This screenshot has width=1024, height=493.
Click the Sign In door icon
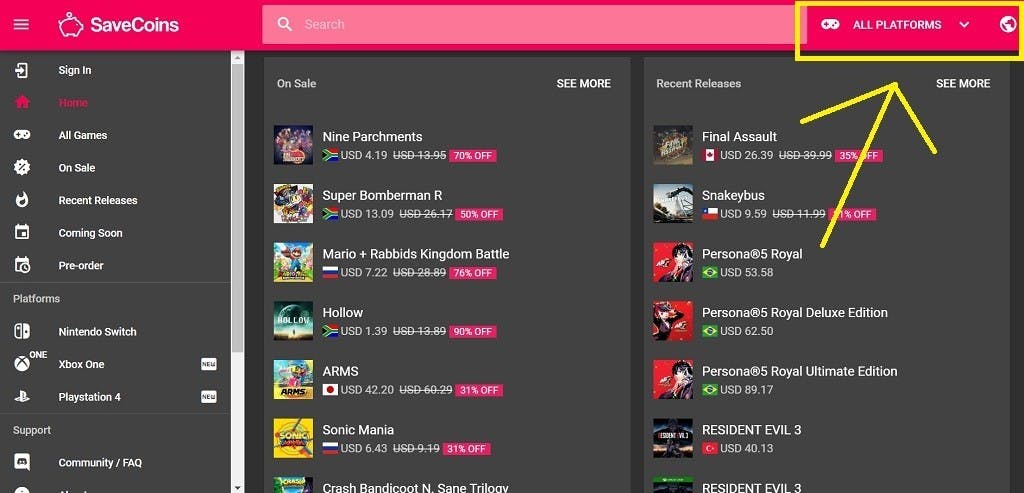pyautogui.click(x=22, y=70)
